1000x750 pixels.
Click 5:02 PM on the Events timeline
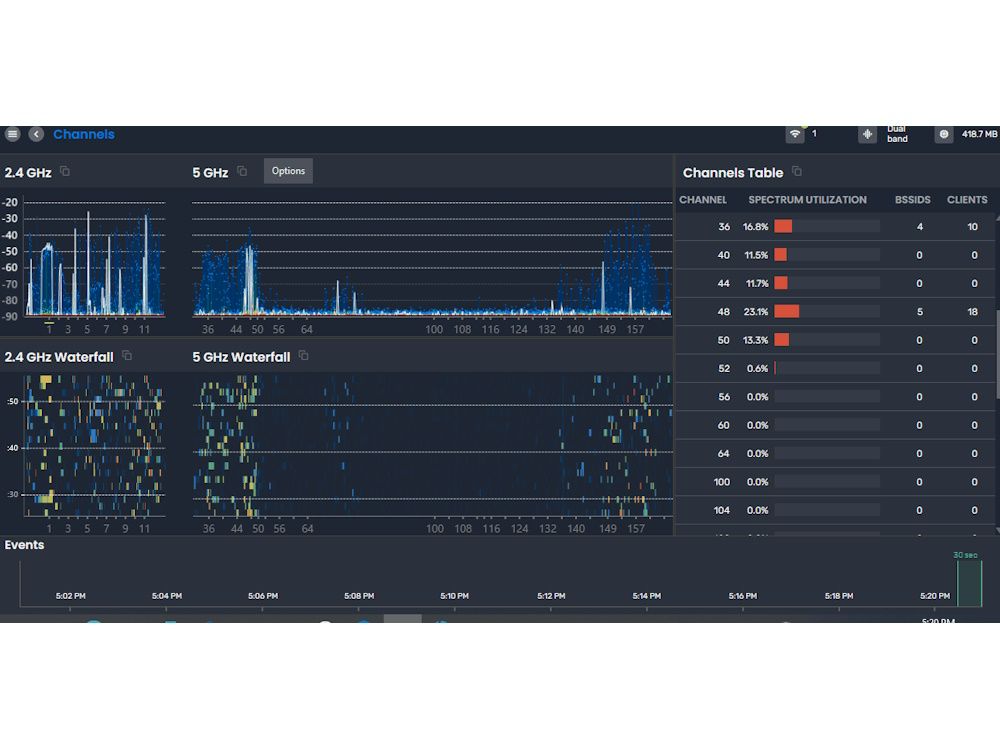[x=70, y=596]
